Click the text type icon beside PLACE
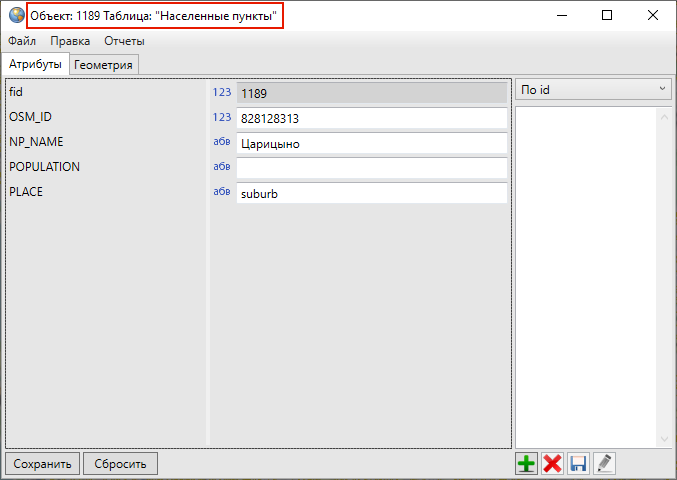 click(222, 192)
